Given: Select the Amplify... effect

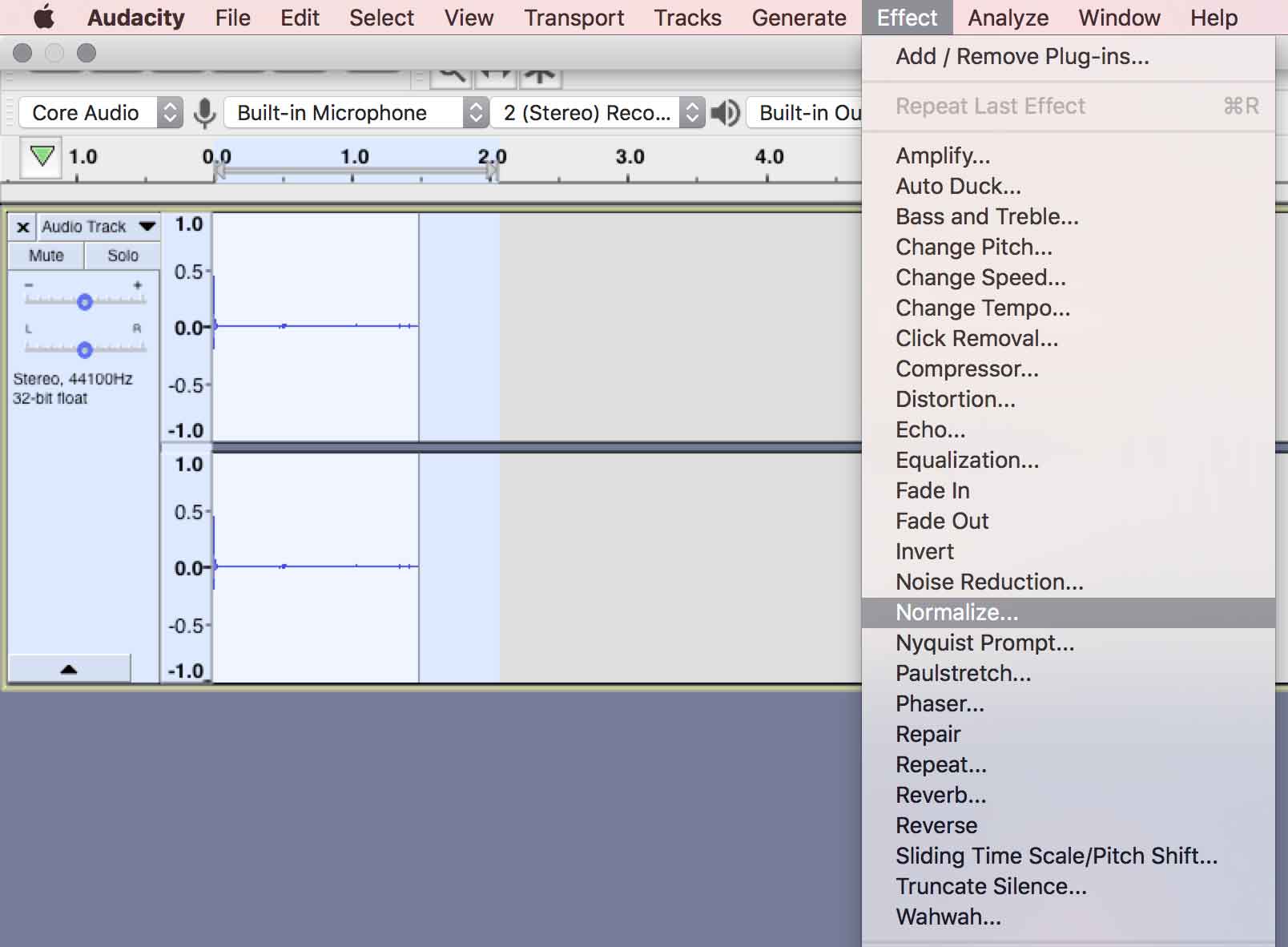Looking at the screenshot, I should 1068,155.
